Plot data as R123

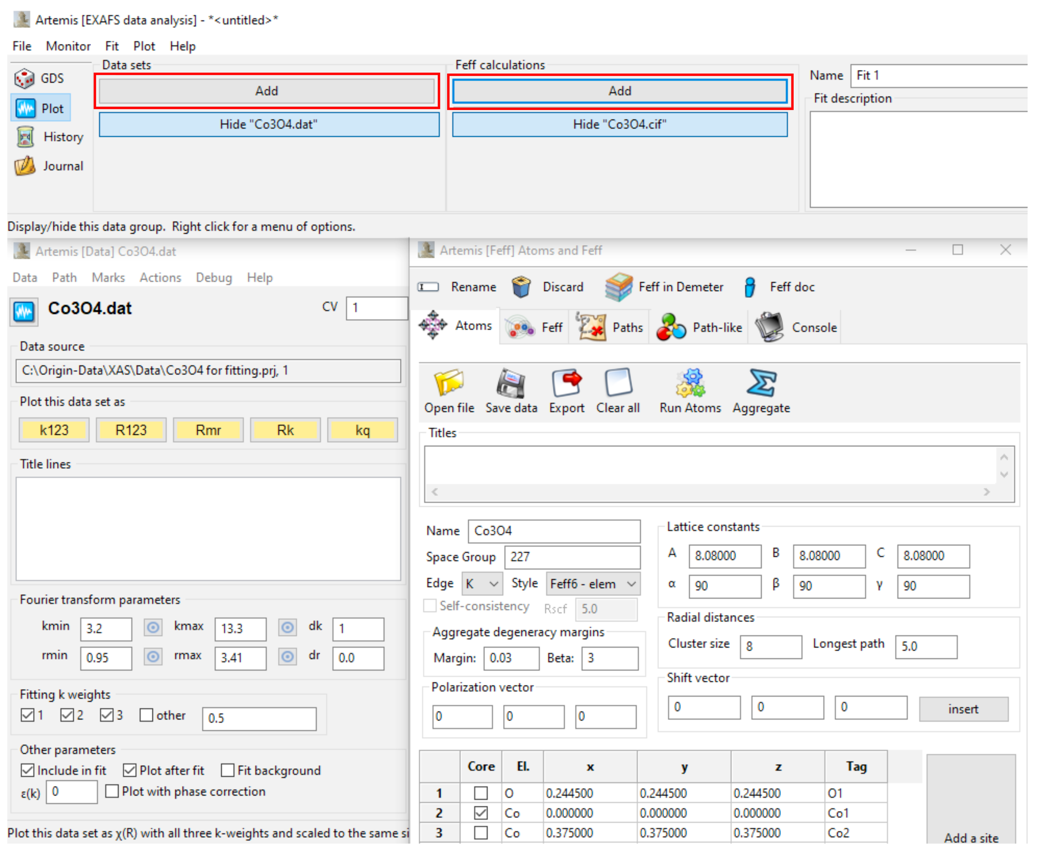coord(131,430)
